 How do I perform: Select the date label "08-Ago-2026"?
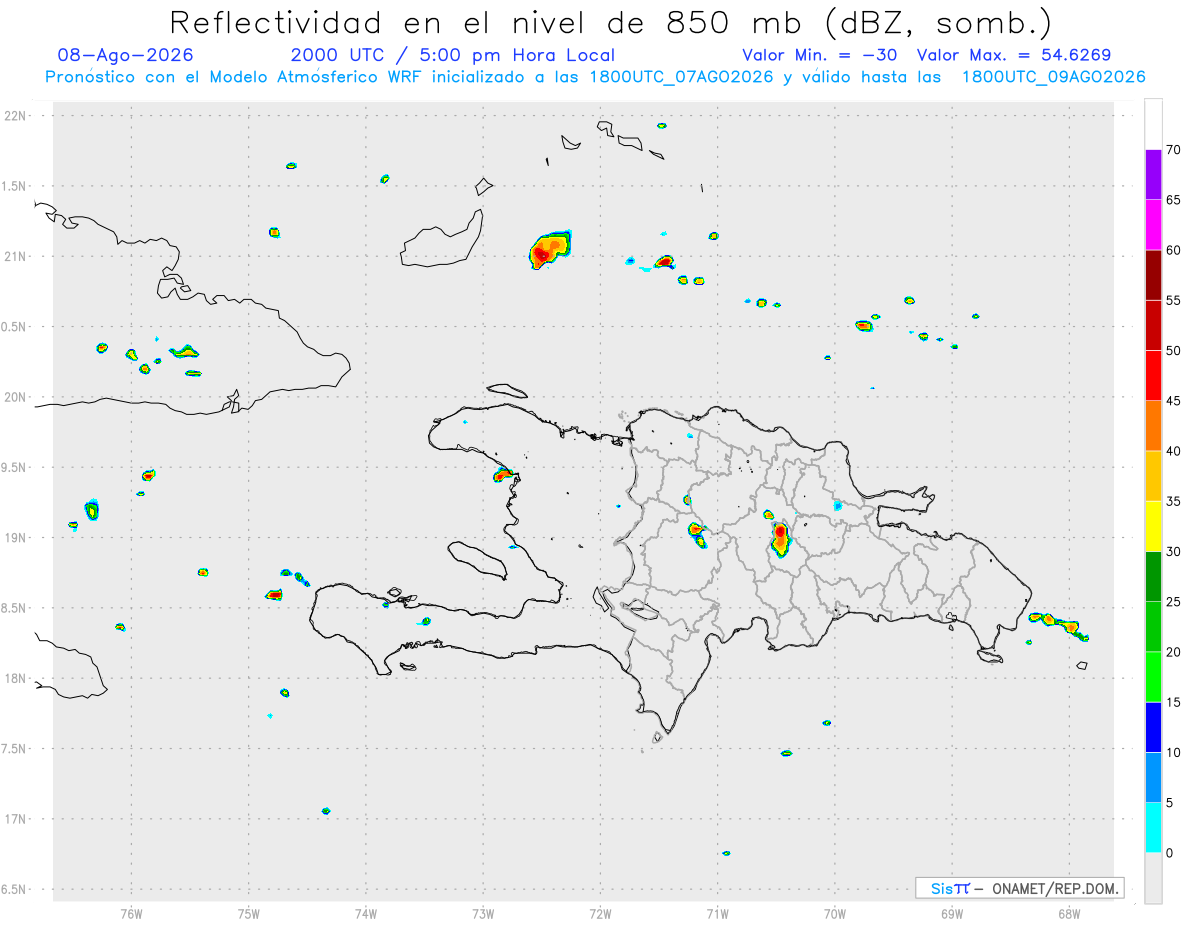[126, 55]
